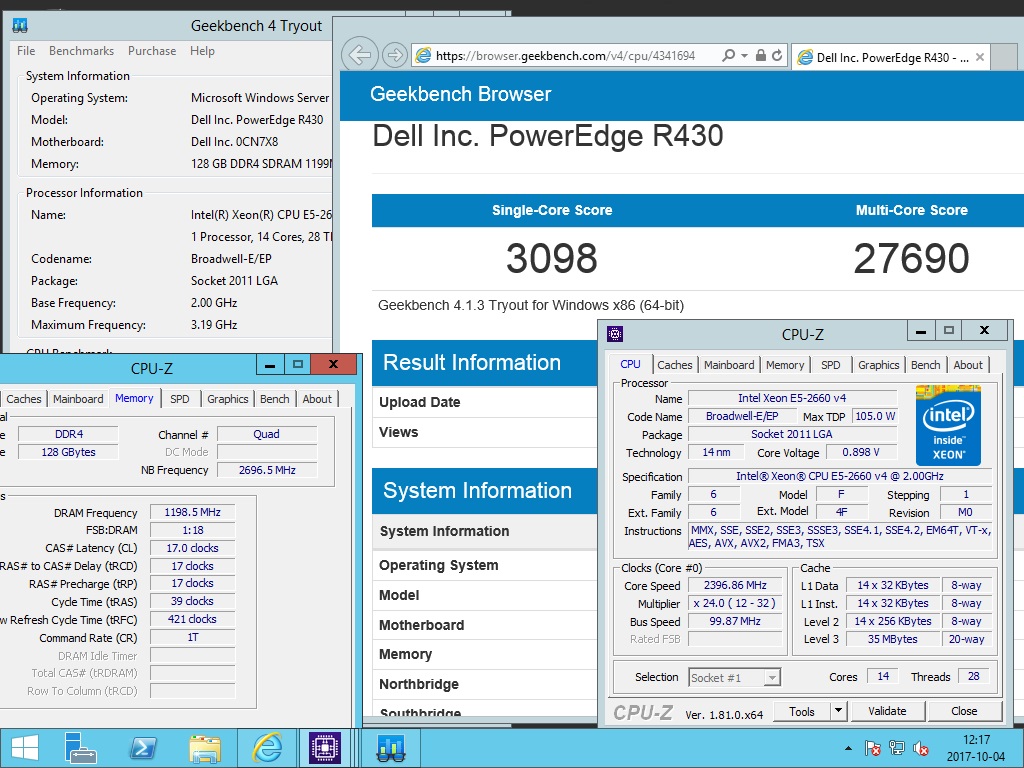Click the NB Frequency value 2696.5 MHz
1024x768 pixels.
[x=266, y=470]
